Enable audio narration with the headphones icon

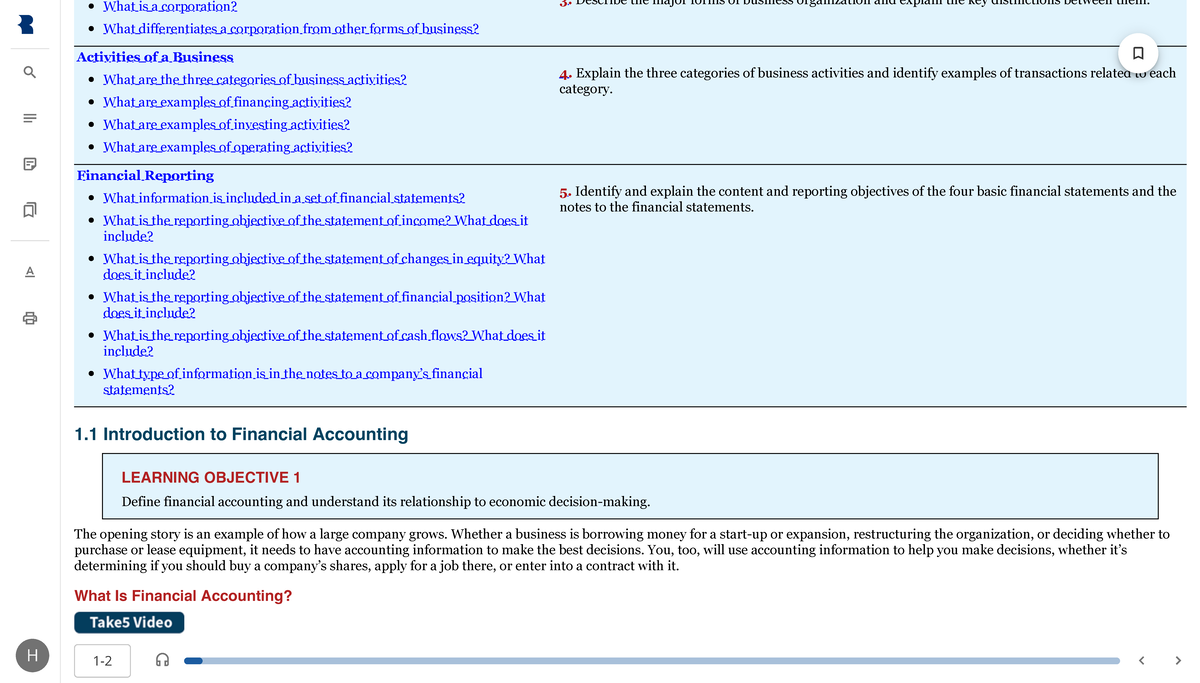pos(162,658)
